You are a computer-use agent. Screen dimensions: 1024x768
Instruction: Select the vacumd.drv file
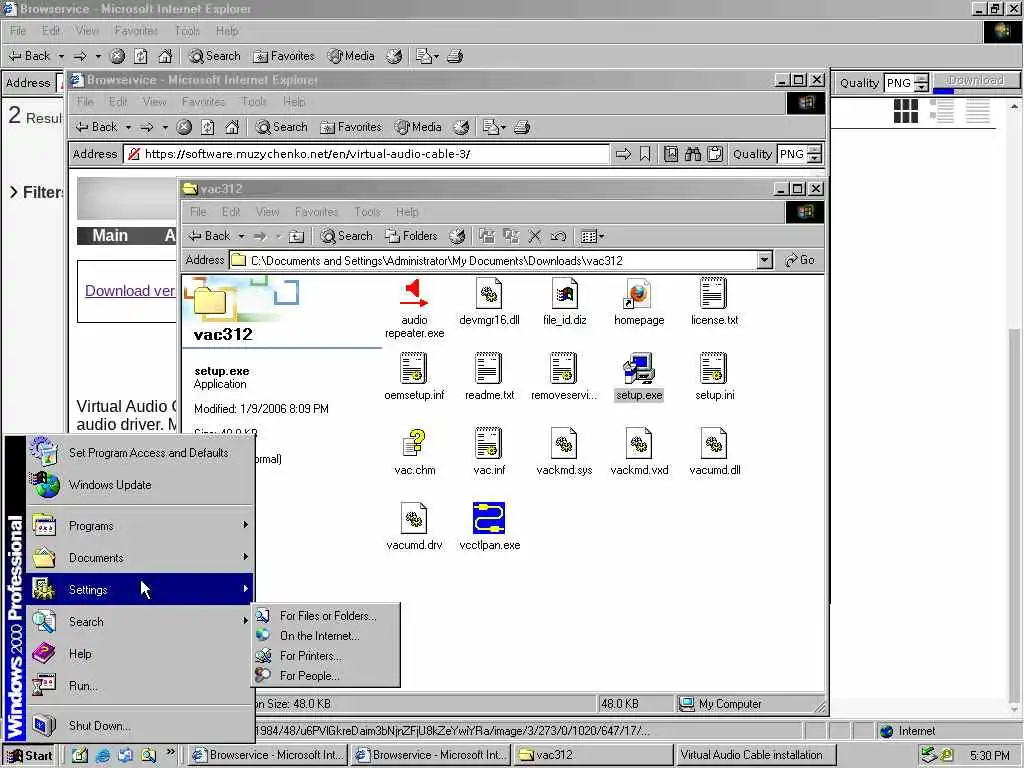tap(414, 519)
